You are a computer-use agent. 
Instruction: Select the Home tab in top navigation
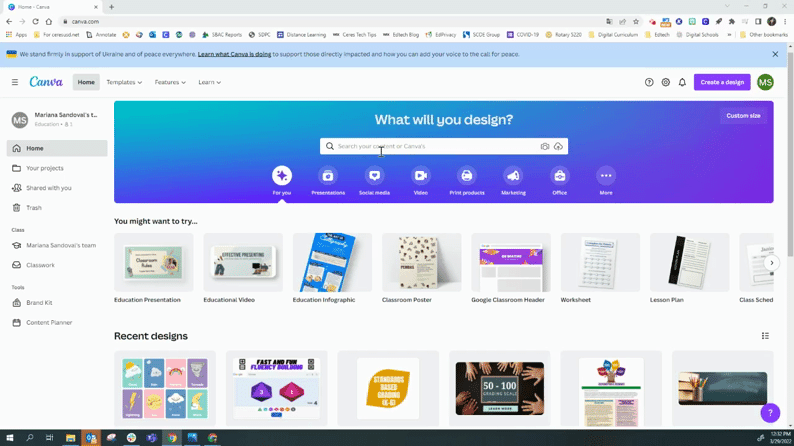tap(86, 82)
